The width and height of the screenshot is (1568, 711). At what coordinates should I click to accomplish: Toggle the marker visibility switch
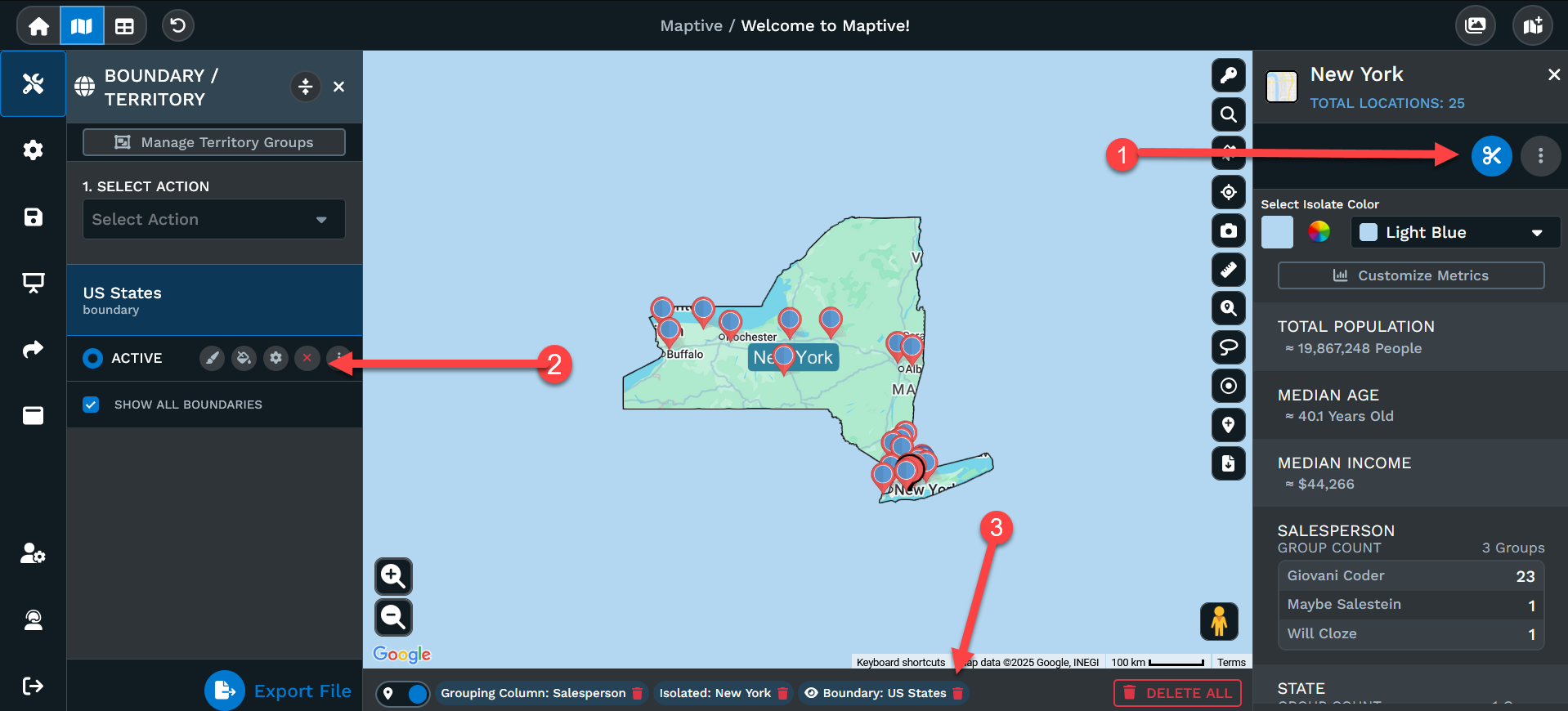402,694
